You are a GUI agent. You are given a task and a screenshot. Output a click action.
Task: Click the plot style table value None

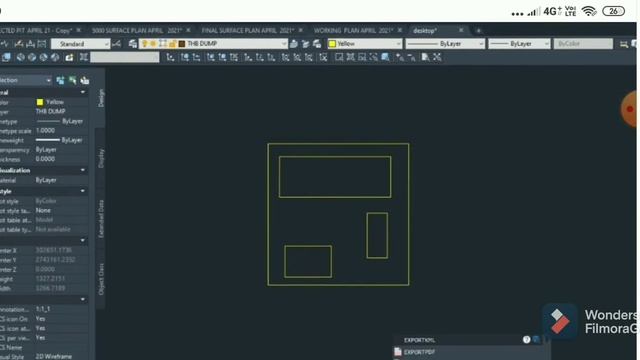click(43, 211)
